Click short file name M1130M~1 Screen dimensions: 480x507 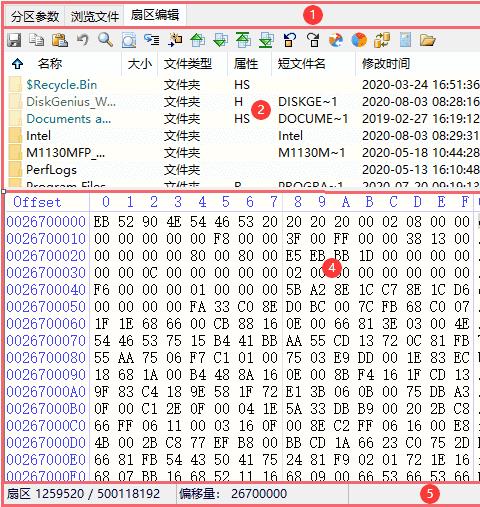312,153
